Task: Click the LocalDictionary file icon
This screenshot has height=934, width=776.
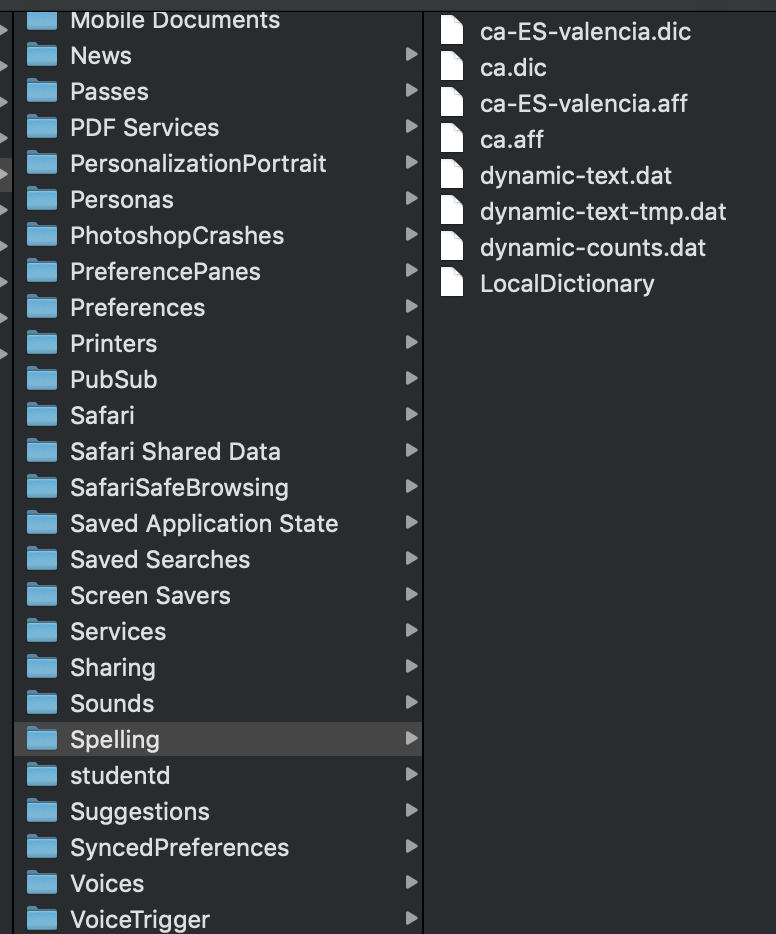Action: point(453,284)
